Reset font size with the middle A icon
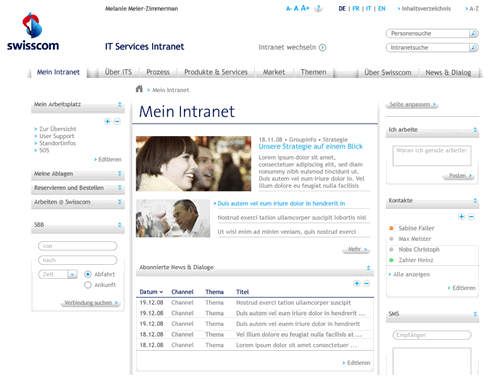 pyautogui.click(x=296, y=8)
